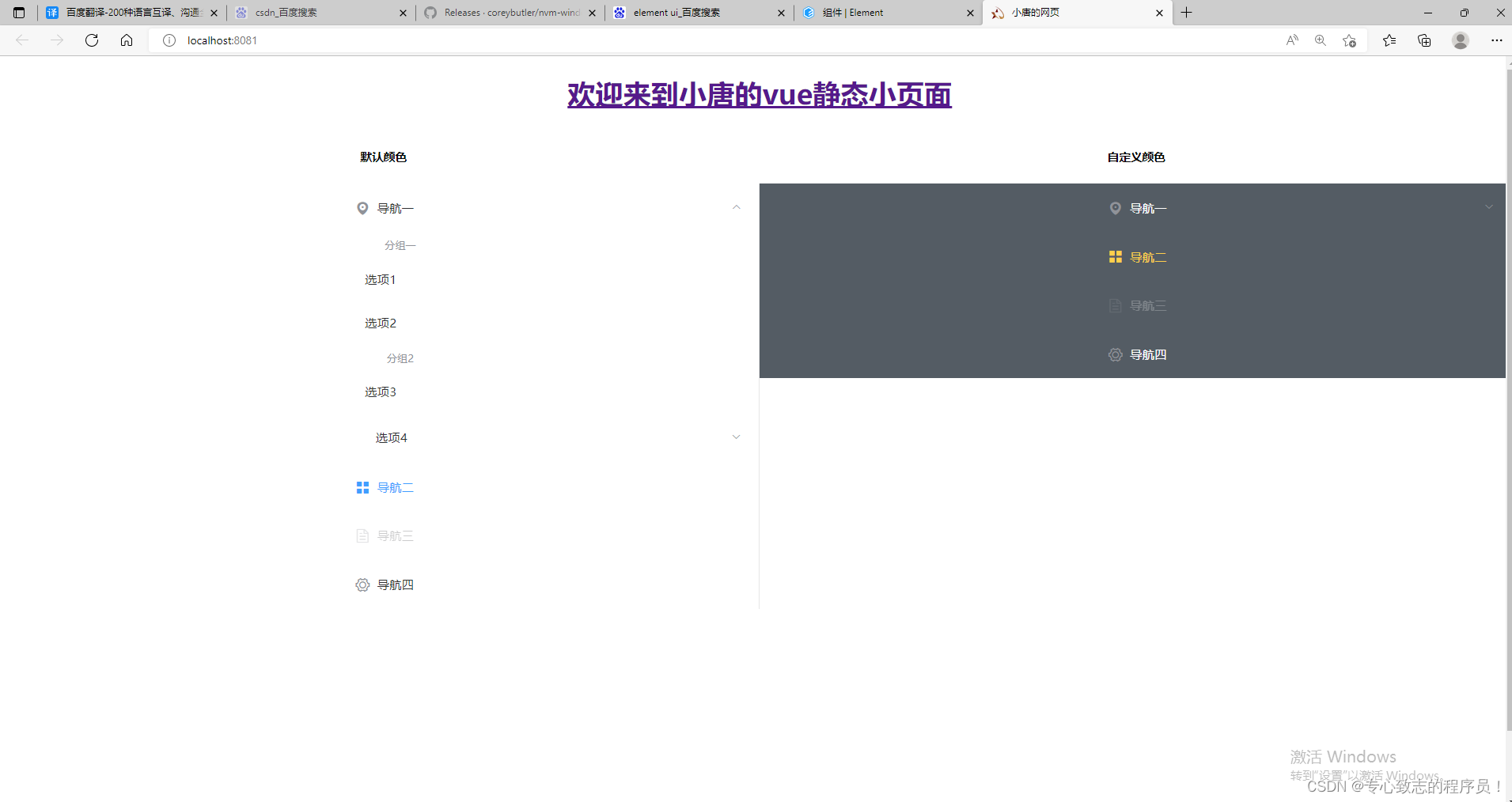Click the back navigation arrow
This screenshot has height=802, width=1512.
tap(22, 40)
